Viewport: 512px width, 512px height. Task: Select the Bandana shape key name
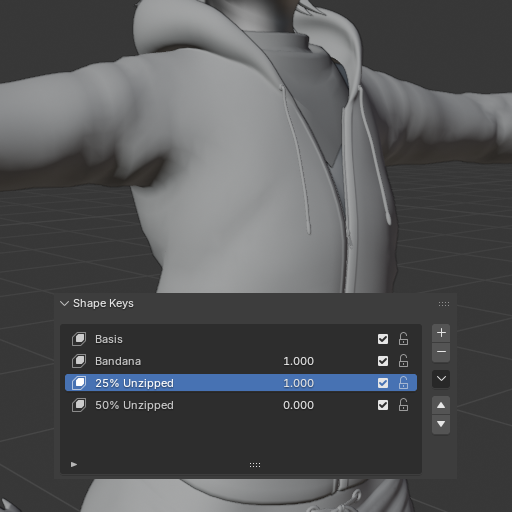[x=118, y=361]
